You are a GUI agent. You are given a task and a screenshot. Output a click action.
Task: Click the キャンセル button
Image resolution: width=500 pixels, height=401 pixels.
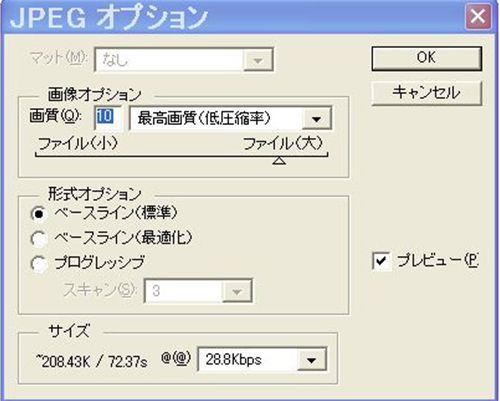427,93
